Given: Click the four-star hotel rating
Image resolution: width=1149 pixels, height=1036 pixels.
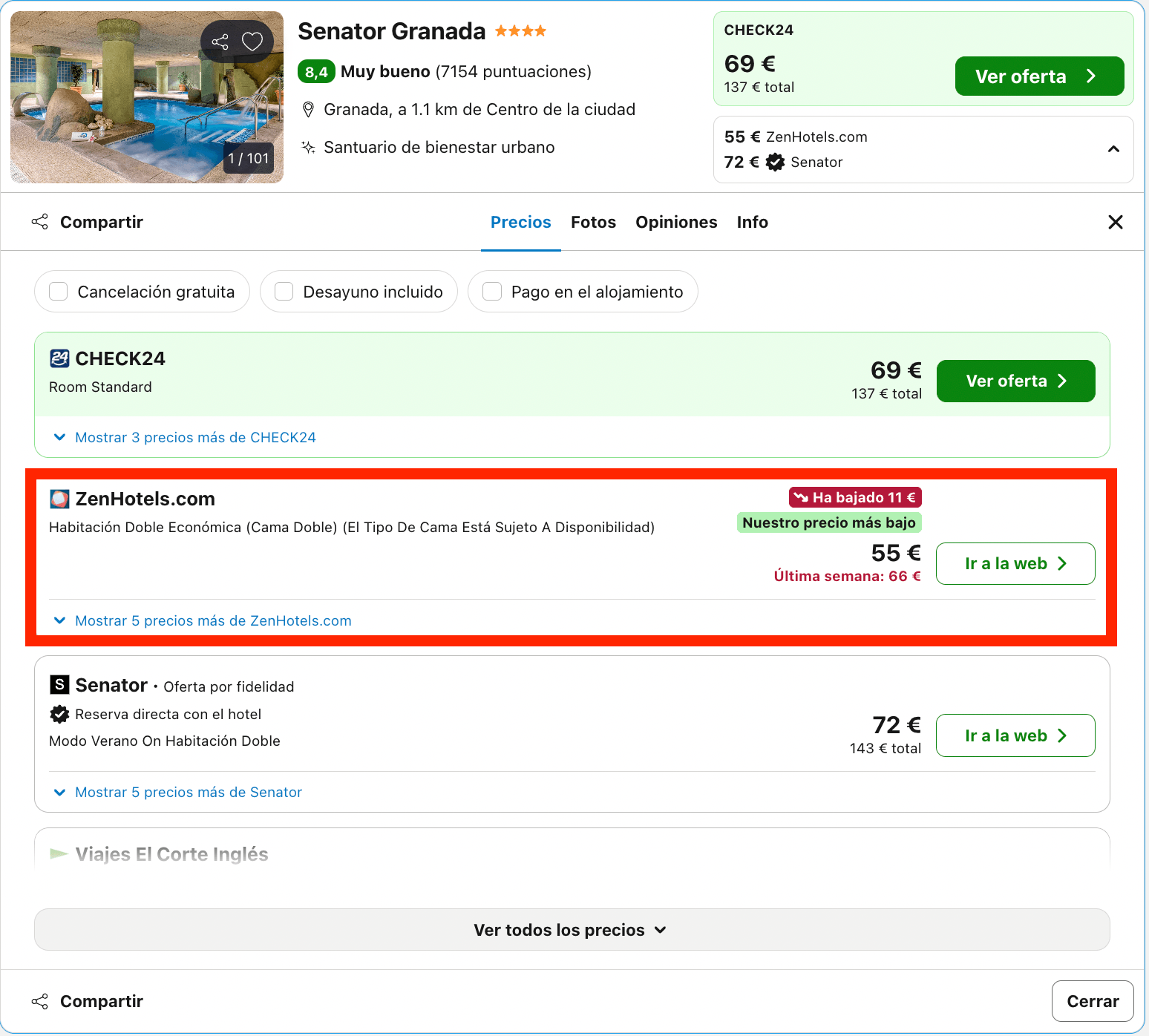Looking at the screenshot, I should coord(520,31).
